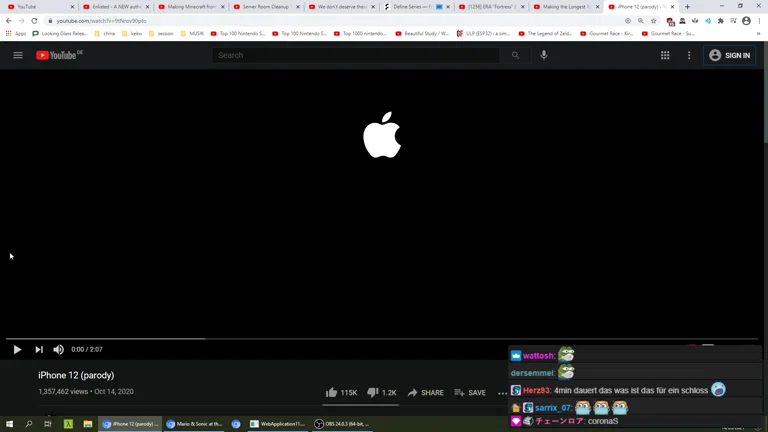The image size is (768, 432).
Task: Open Windows taskbar search
Action: pos(28,424)
